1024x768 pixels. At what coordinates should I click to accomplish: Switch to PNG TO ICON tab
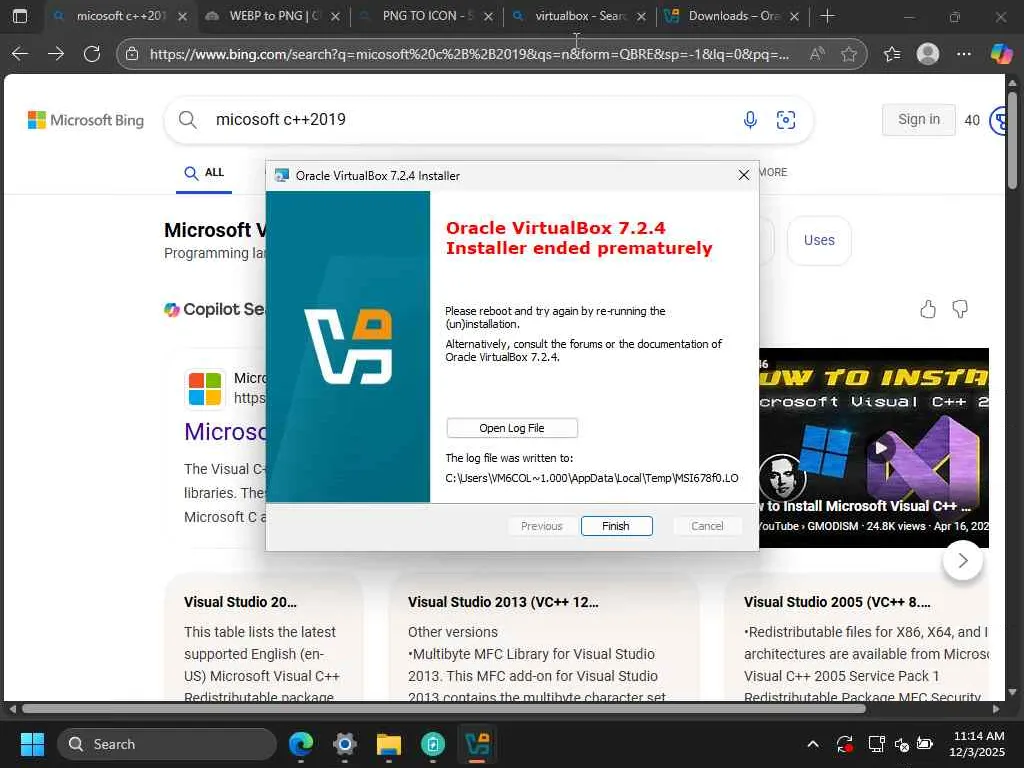click(x=428, y=16)
